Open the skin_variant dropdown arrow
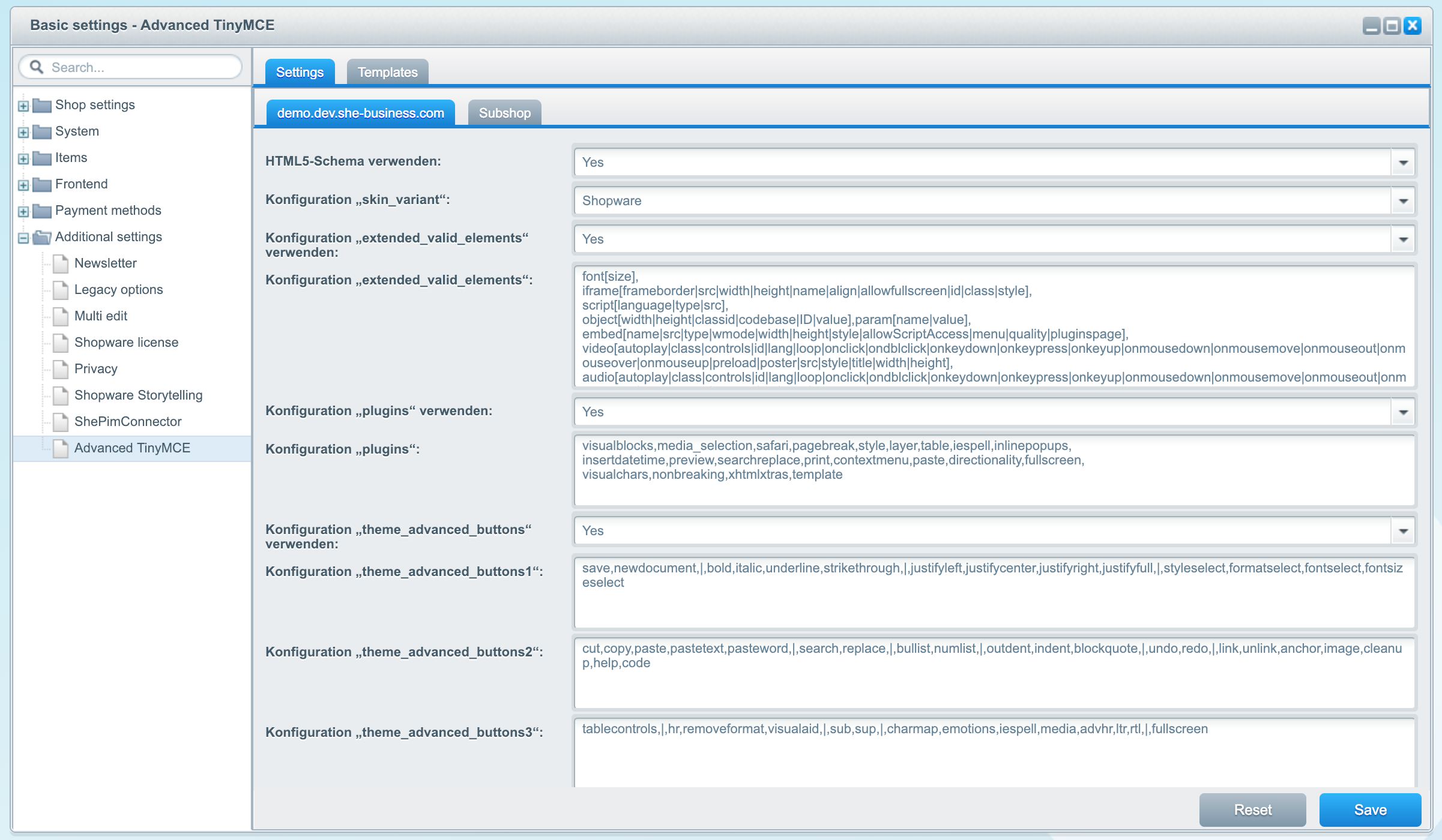The height and width of the screenshot is (840, 1442). click(1403, 201)
